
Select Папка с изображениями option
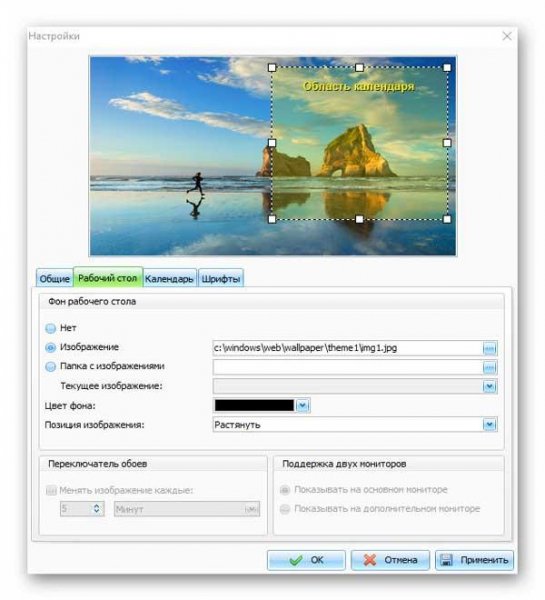51,367
